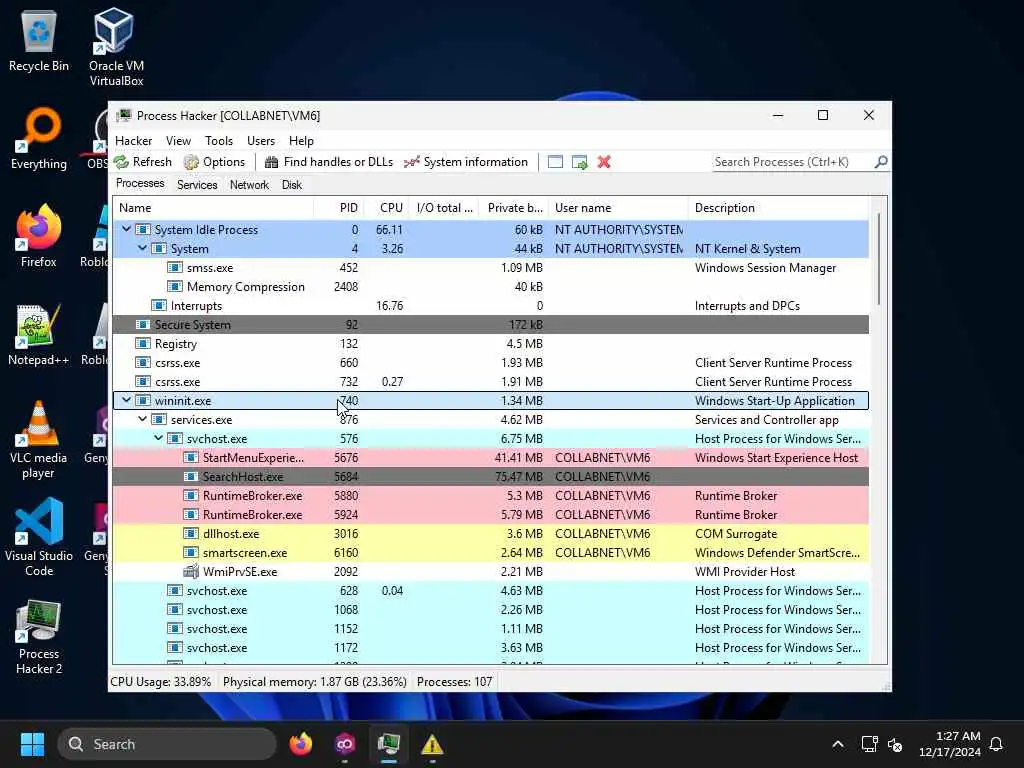Open Visual Studio Code desktop icon

point(39,537)
